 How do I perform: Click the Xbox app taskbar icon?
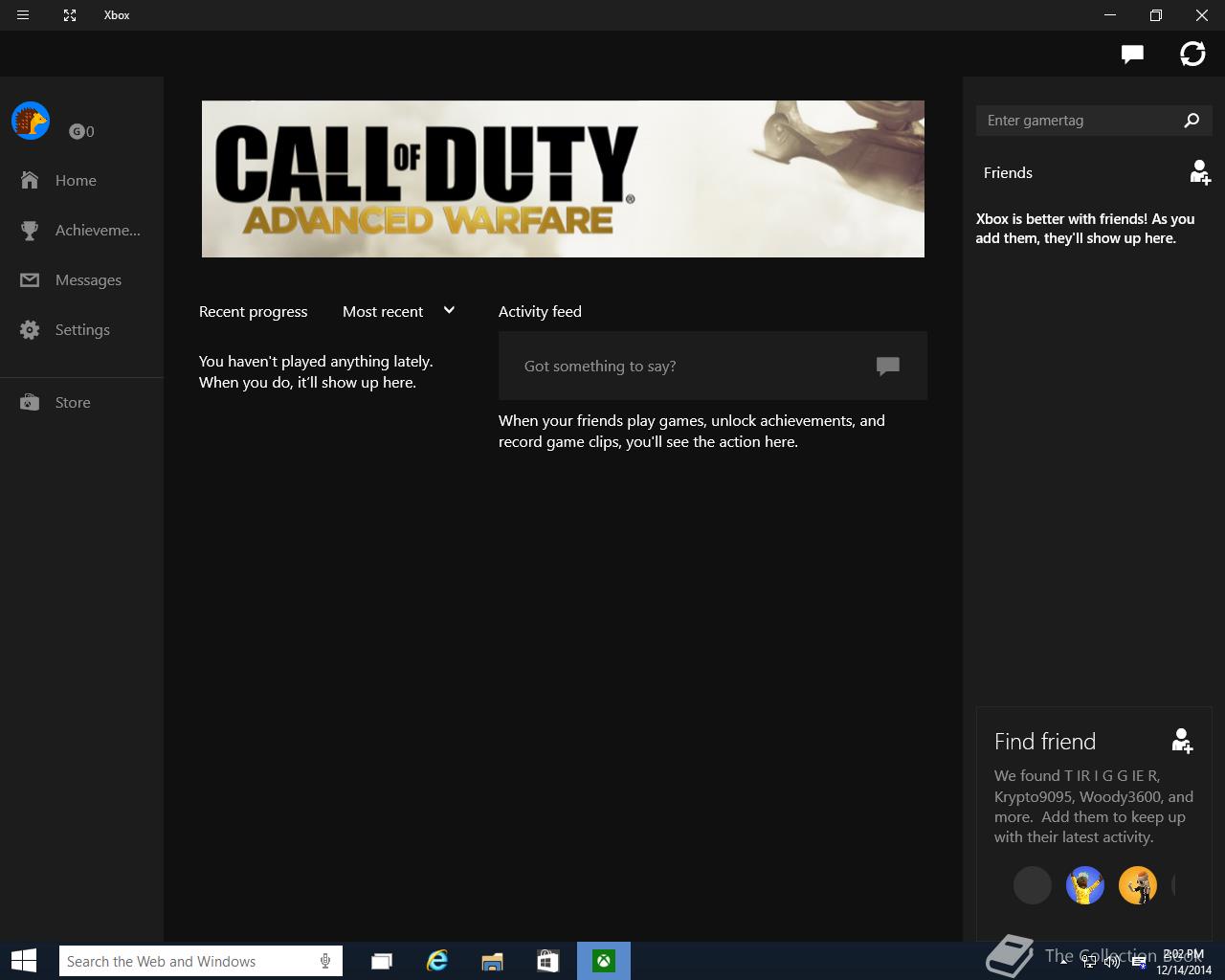(604, 961)
